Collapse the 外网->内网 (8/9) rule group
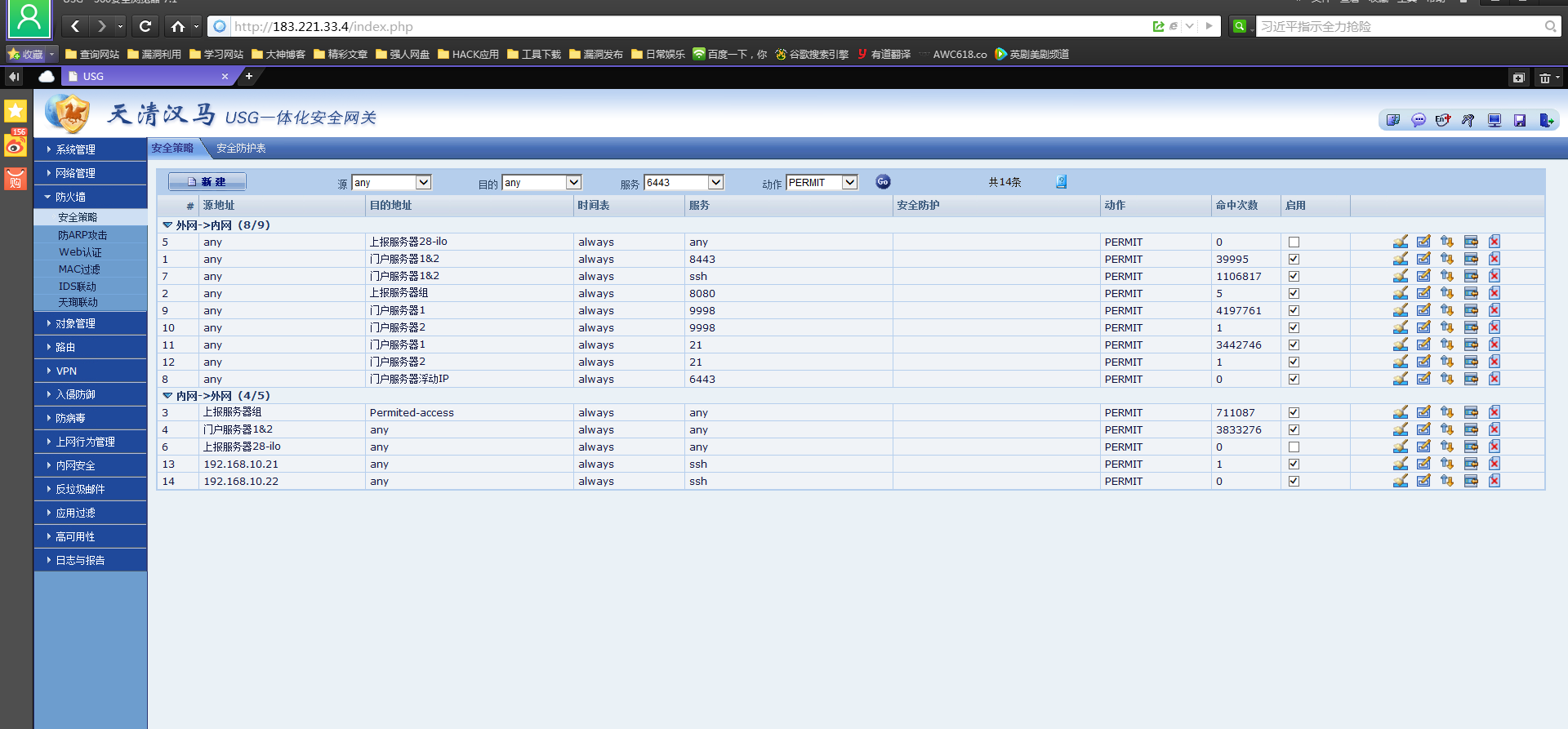This screenshot has width=1568, height=729. 167,225
